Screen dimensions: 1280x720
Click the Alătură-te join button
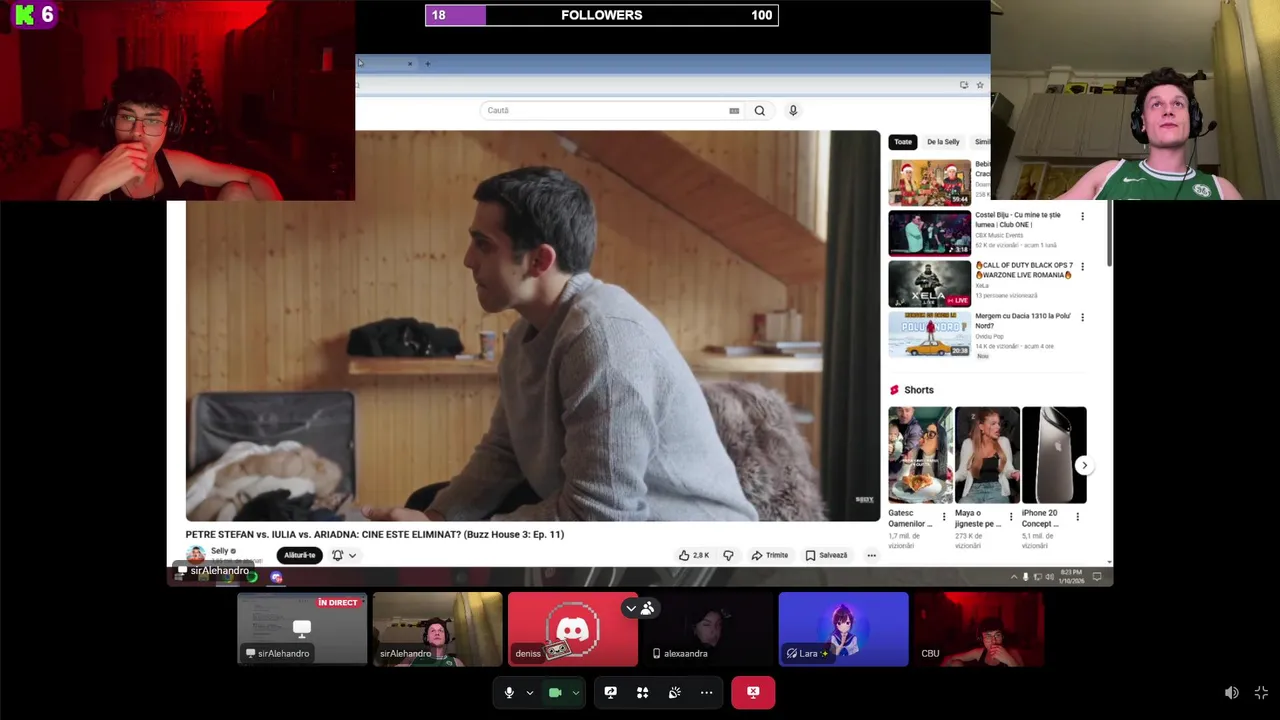[300, 555]
